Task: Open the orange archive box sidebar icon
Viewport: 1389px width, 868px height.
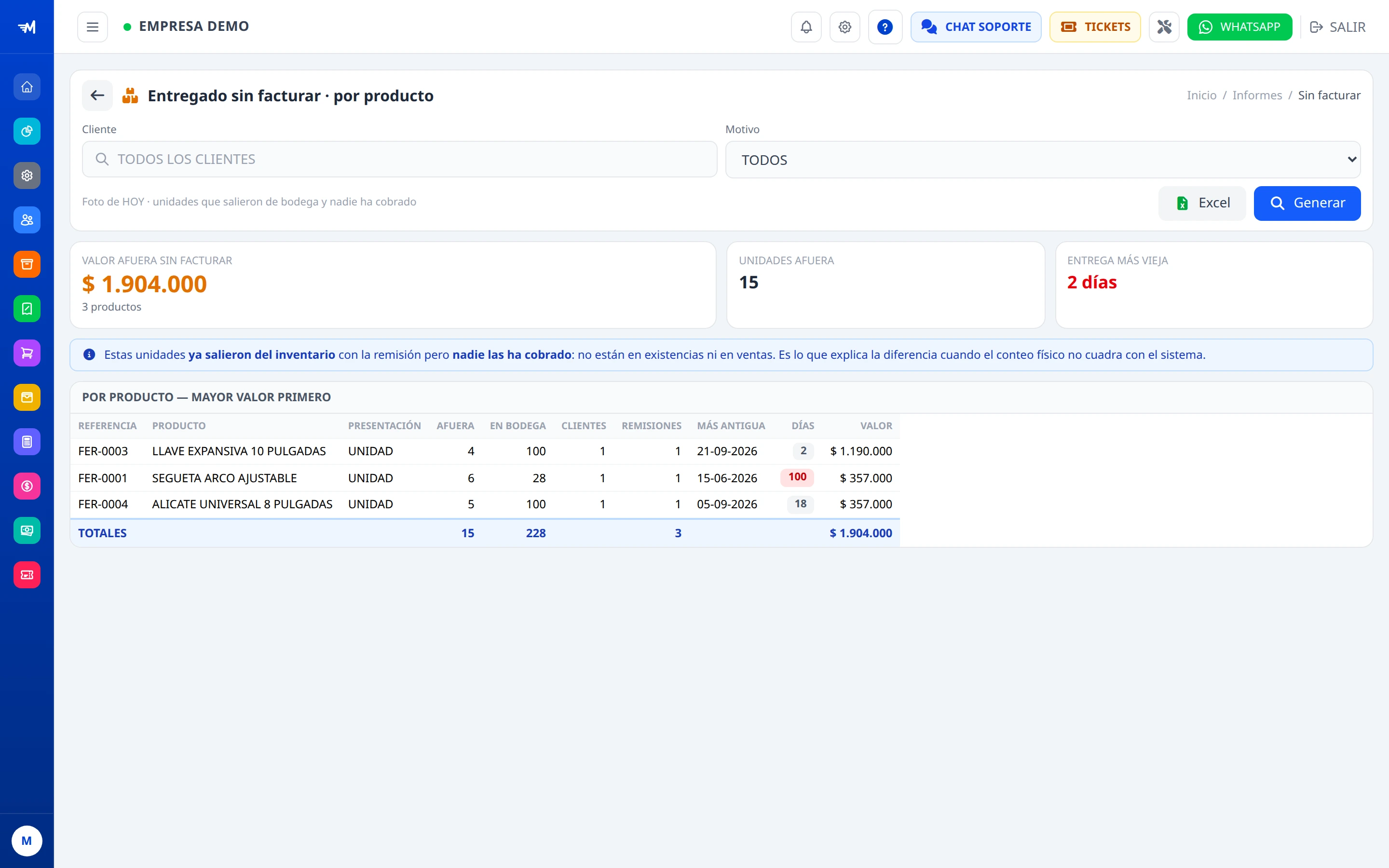Action: click(27, 264)
